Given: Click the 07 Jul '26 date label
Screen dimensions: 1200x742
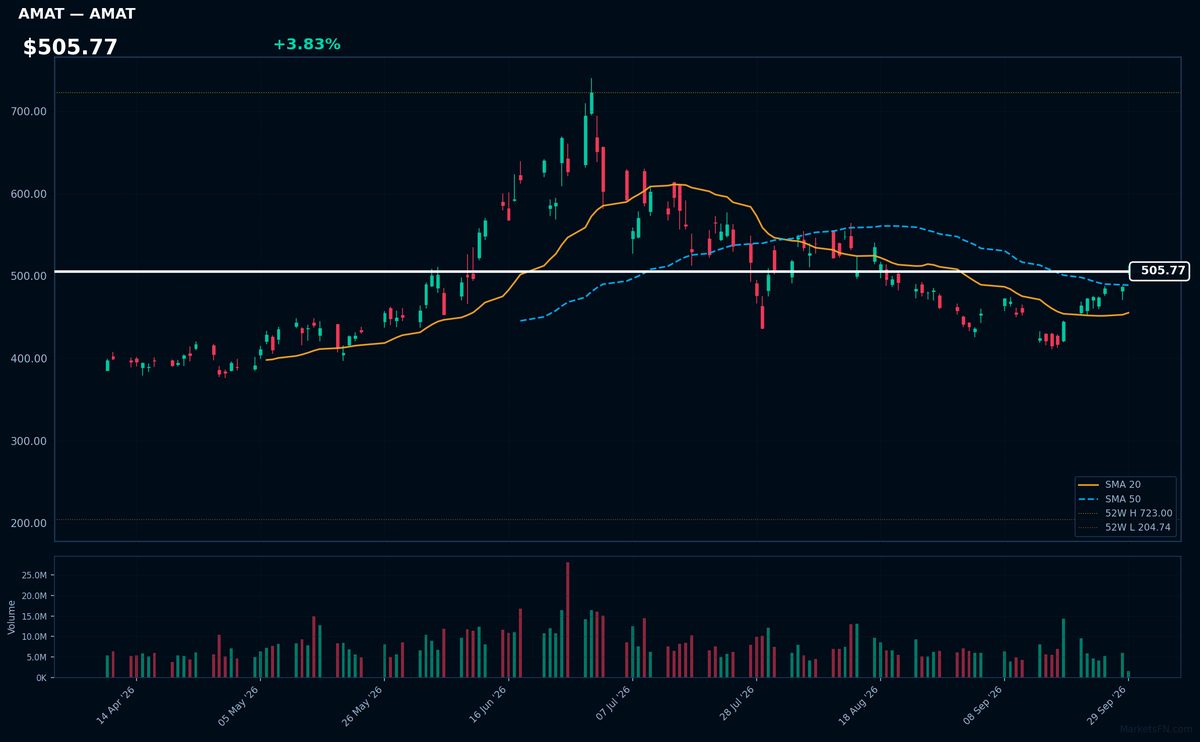Looking at the screenshot, I should [x=612, y=706].
